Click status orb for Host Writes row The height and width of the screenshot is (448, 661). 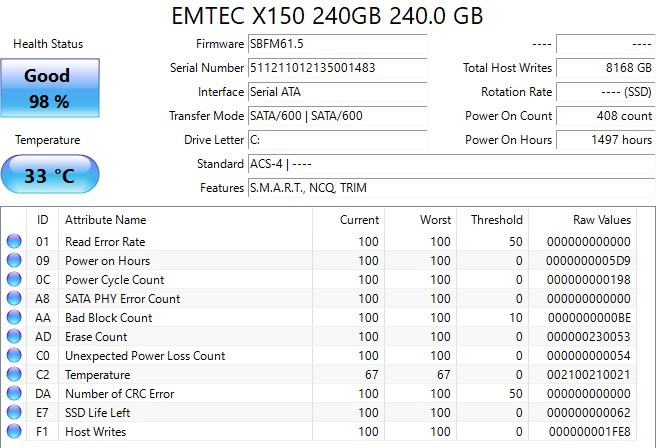14,431
